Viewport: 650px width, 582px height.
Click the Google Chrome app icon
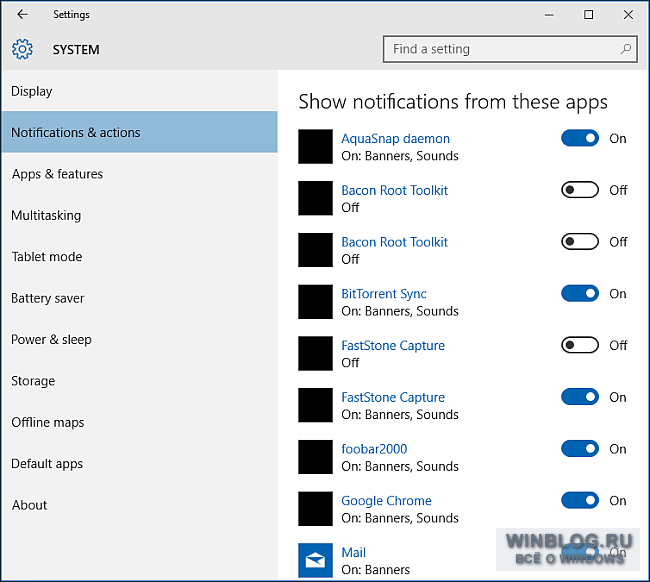coord(315,509)
